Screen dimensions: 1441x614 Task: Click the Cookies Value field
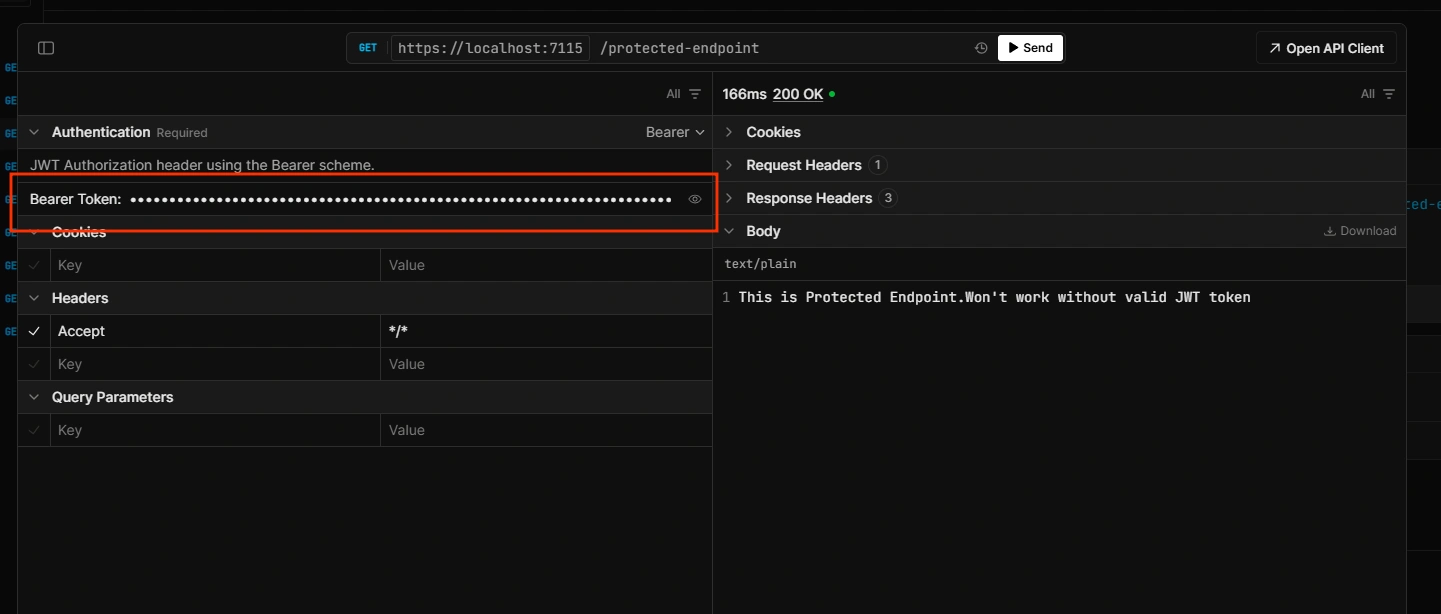[x=546, y=265]
